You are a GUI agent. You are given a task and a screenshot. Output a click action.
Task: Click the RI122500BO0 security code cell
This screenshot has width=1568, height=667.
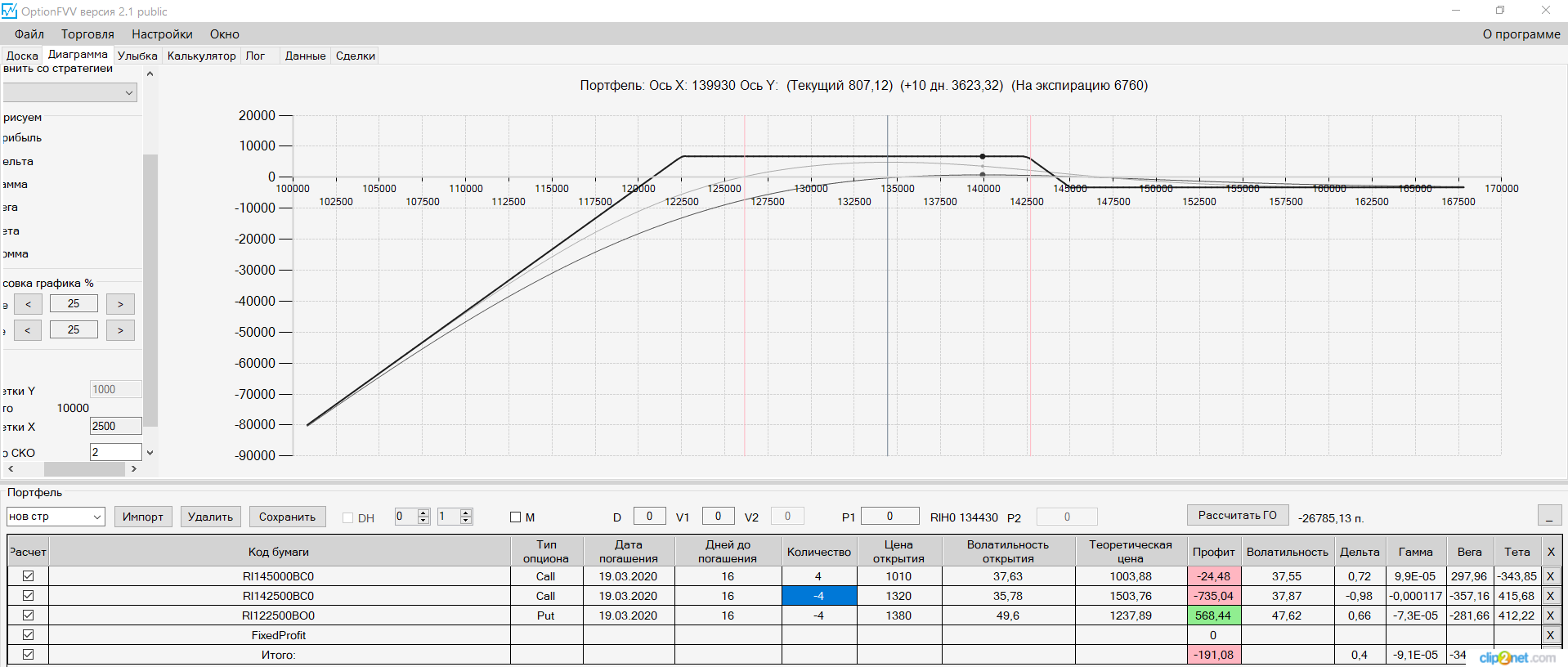(x=279, y=616)
